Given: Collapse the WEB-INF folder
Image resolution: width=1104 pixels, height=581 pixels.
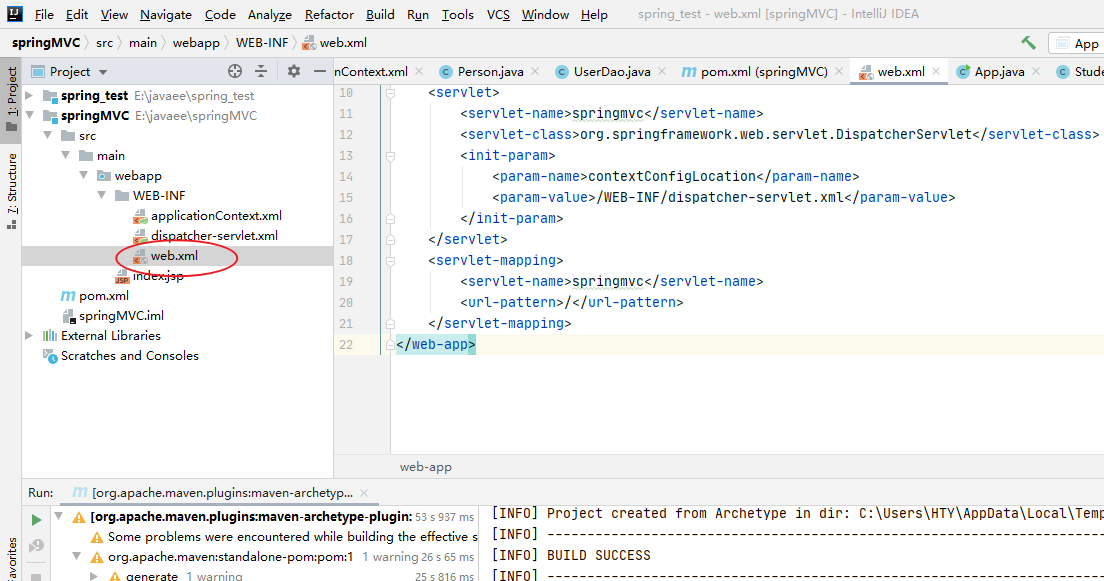Looking at the screenshot, I should pyautogui.click(x=101, y=195).
